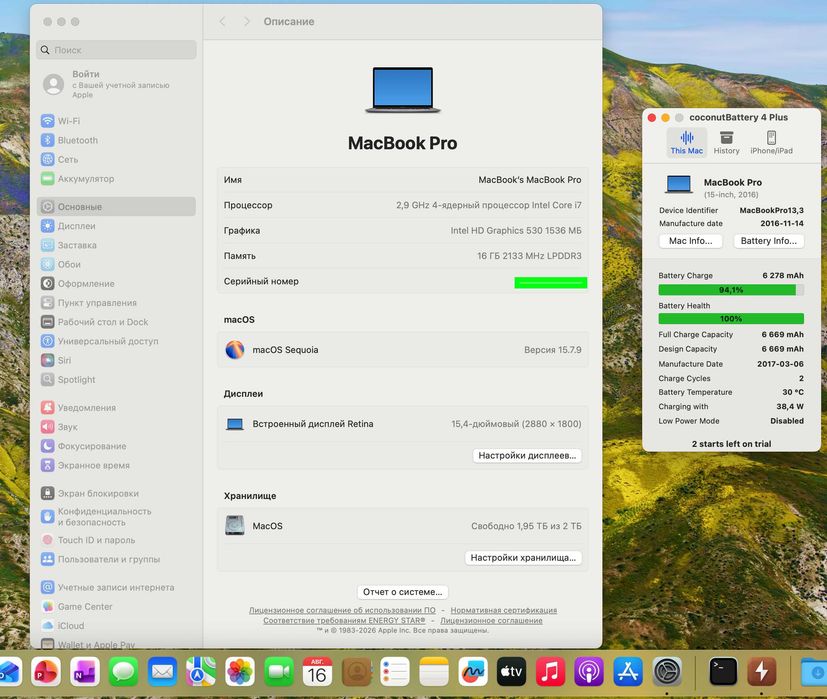Click Отчет о системе button

[402, 592]
